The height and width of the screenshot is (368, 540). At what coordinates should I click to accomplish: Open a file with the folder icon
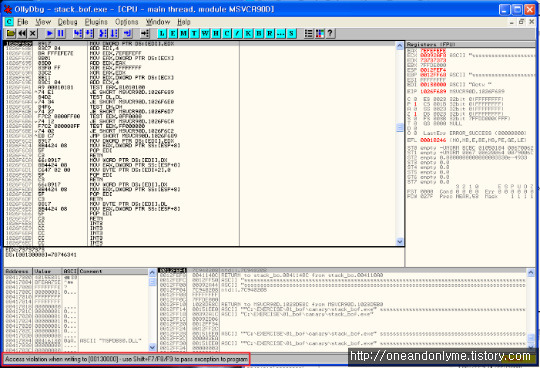point(11,33)
